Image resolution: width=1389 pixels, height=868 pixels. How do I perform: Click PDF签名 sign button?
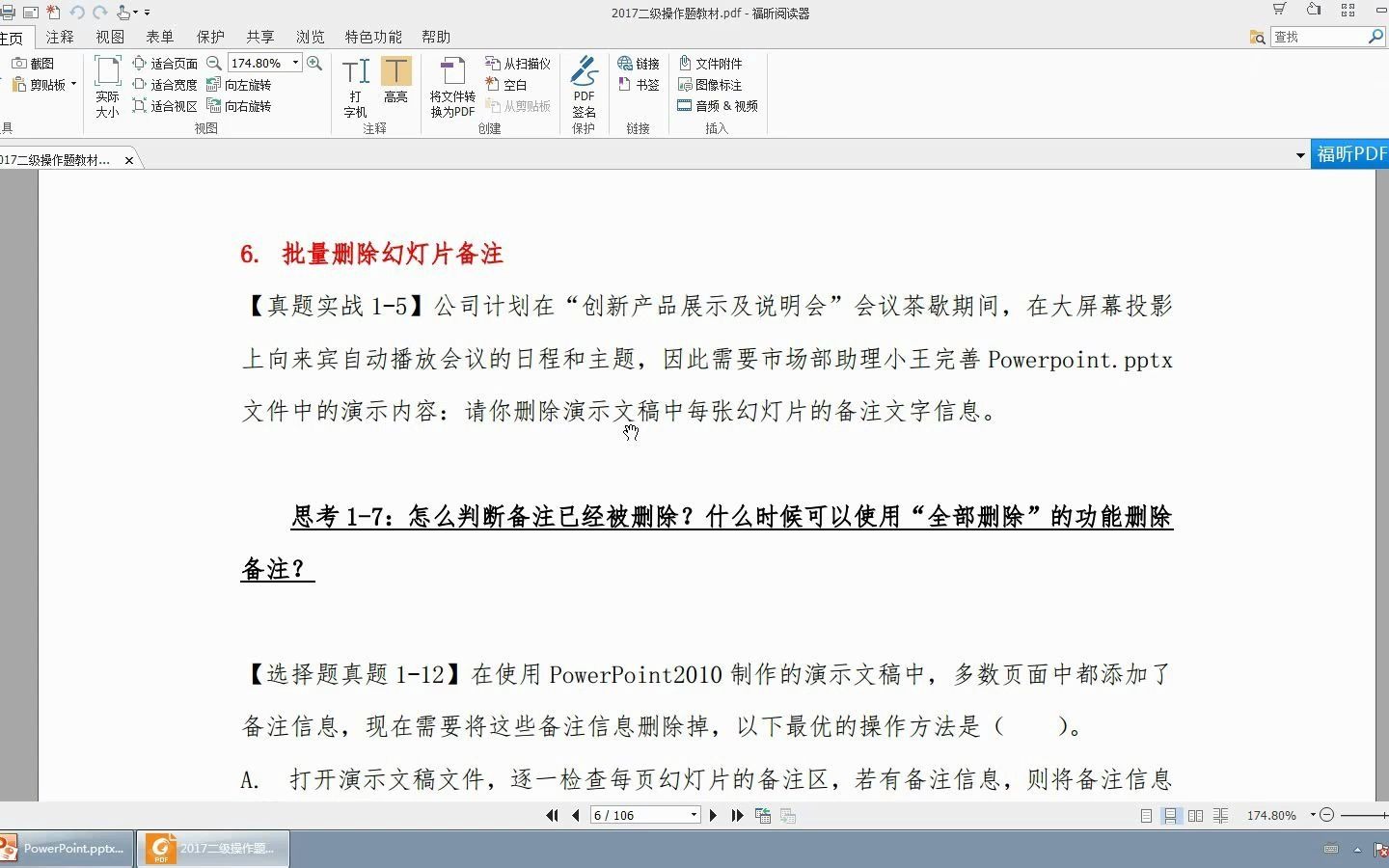(x=584, y=87)
